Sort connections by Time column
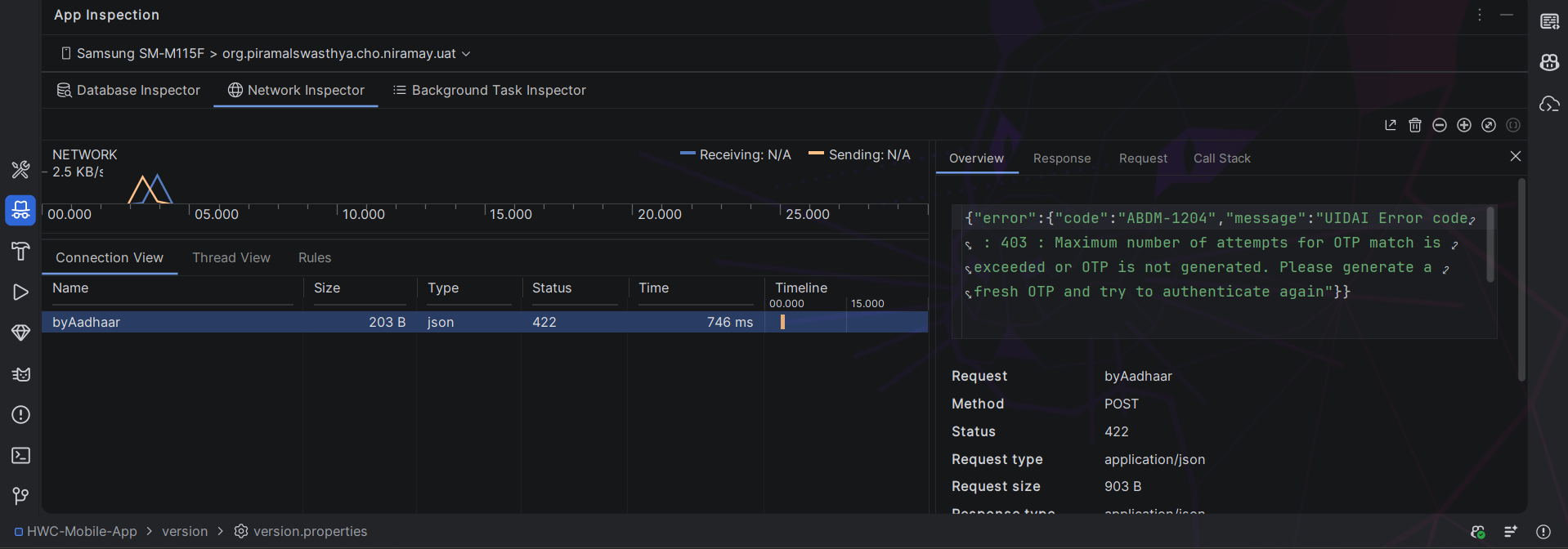The width and height of the screenshot is (1568, 549). tap(697, 288)
